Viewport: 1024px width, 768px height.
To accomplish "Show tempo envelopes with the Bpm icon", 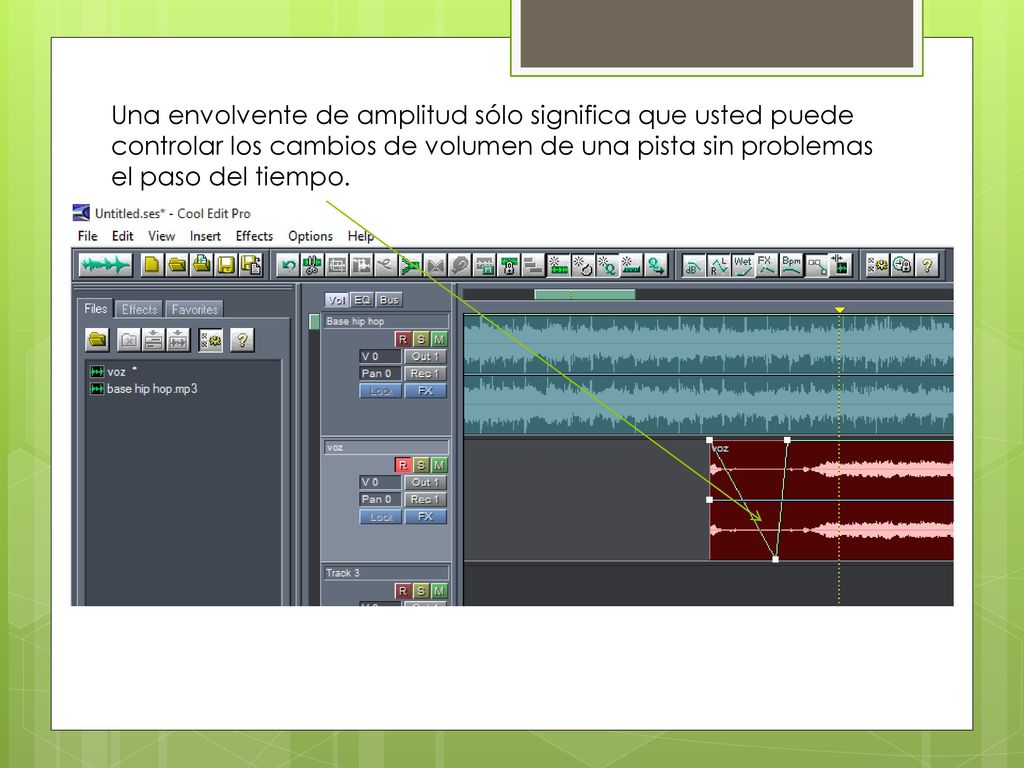I will (792, 265).
